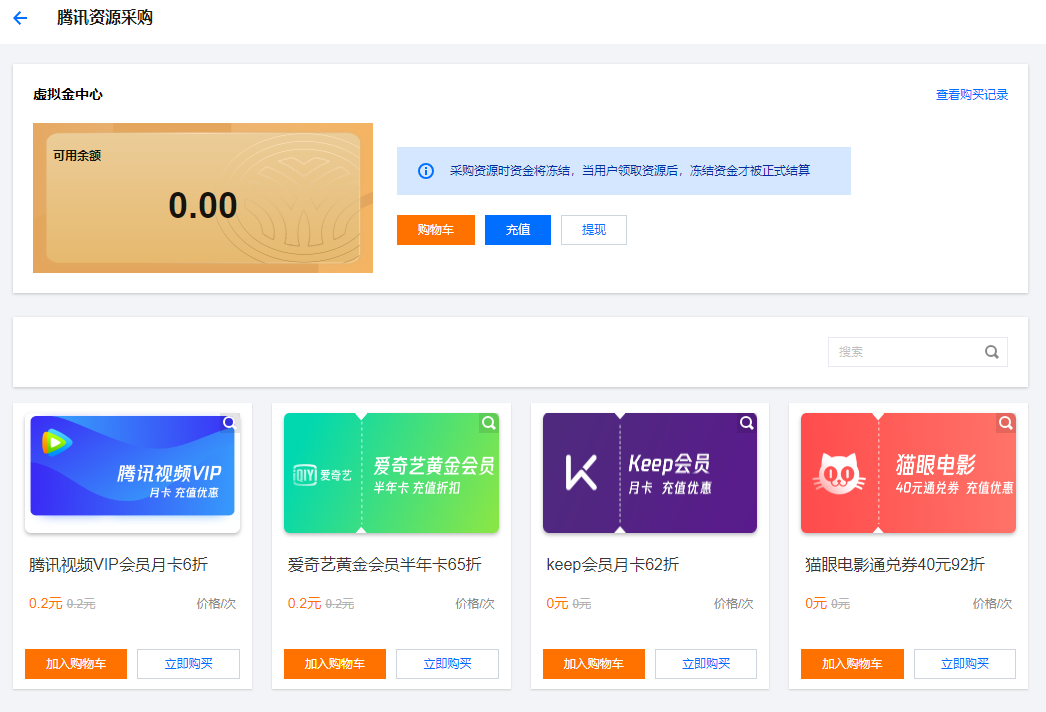Image resolution: width=1046 pixels, height=712 pixels.
Task: Click the 腾讯资源采购 page title
Action: [x=105, y=18]
